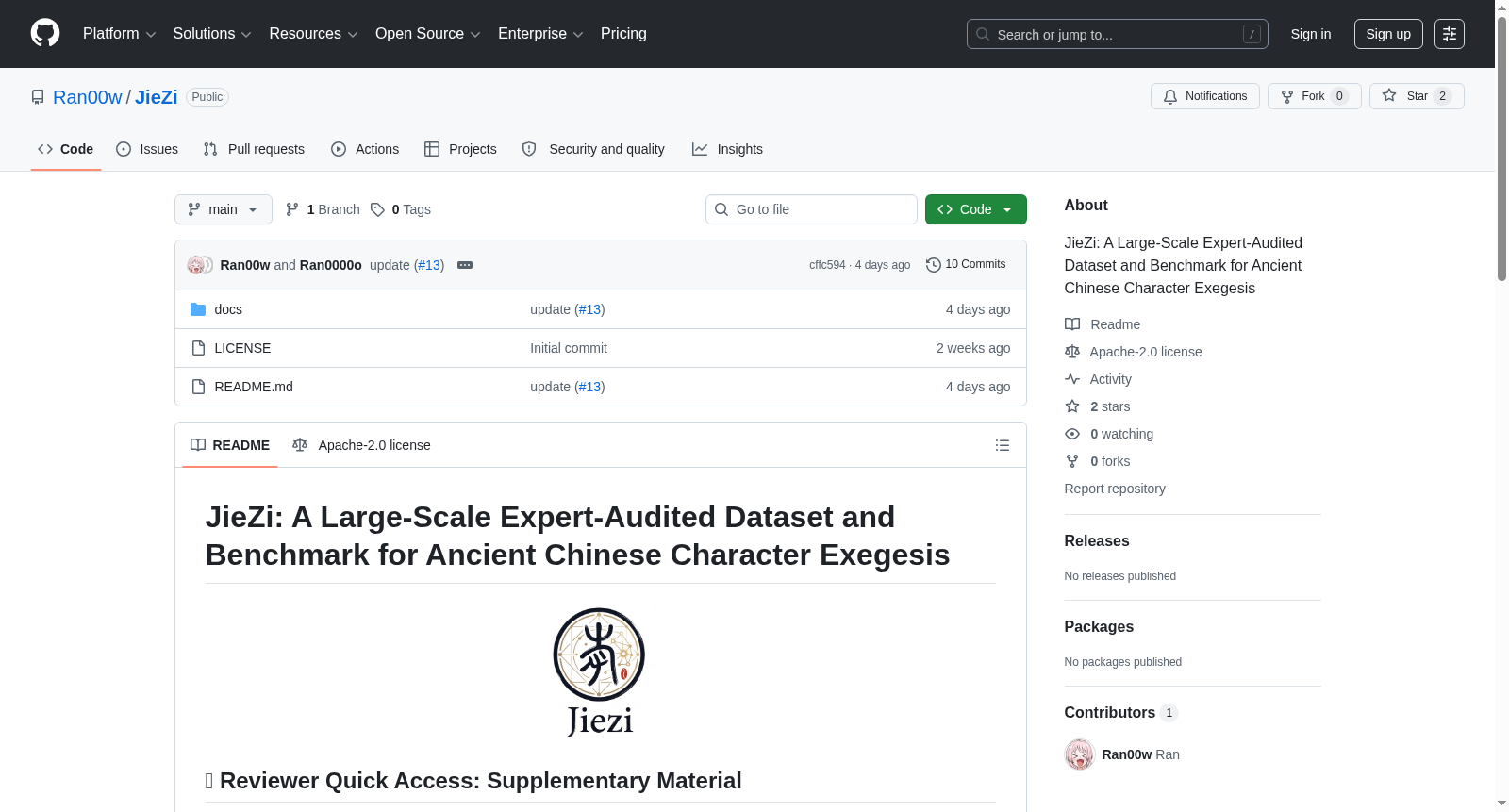
Task: Open the LICENSE file
Action: point(242,348)
